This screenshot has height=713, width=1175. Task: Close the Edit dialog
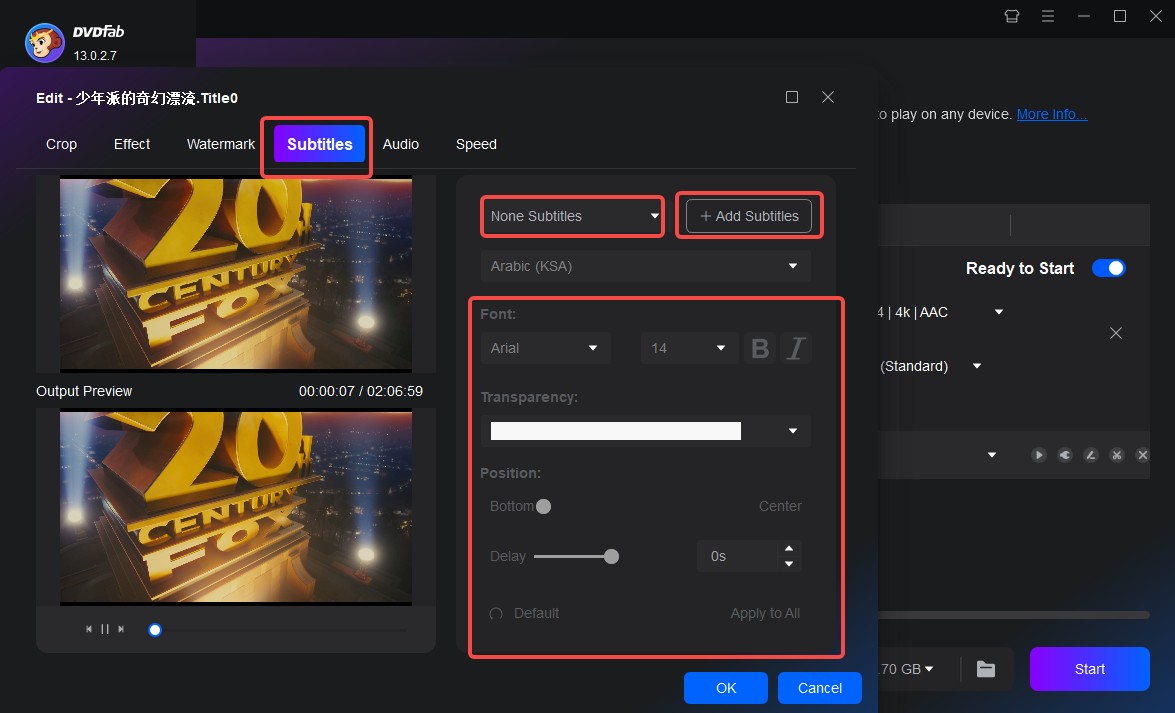pyautogui.click(x=828, y=97)
